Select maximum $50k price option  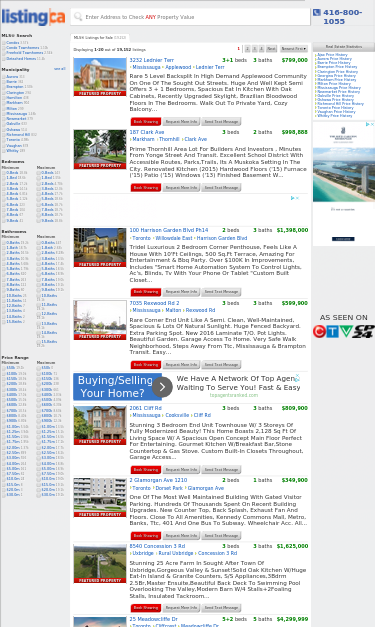pyautogui.click(x=39, y=368)
